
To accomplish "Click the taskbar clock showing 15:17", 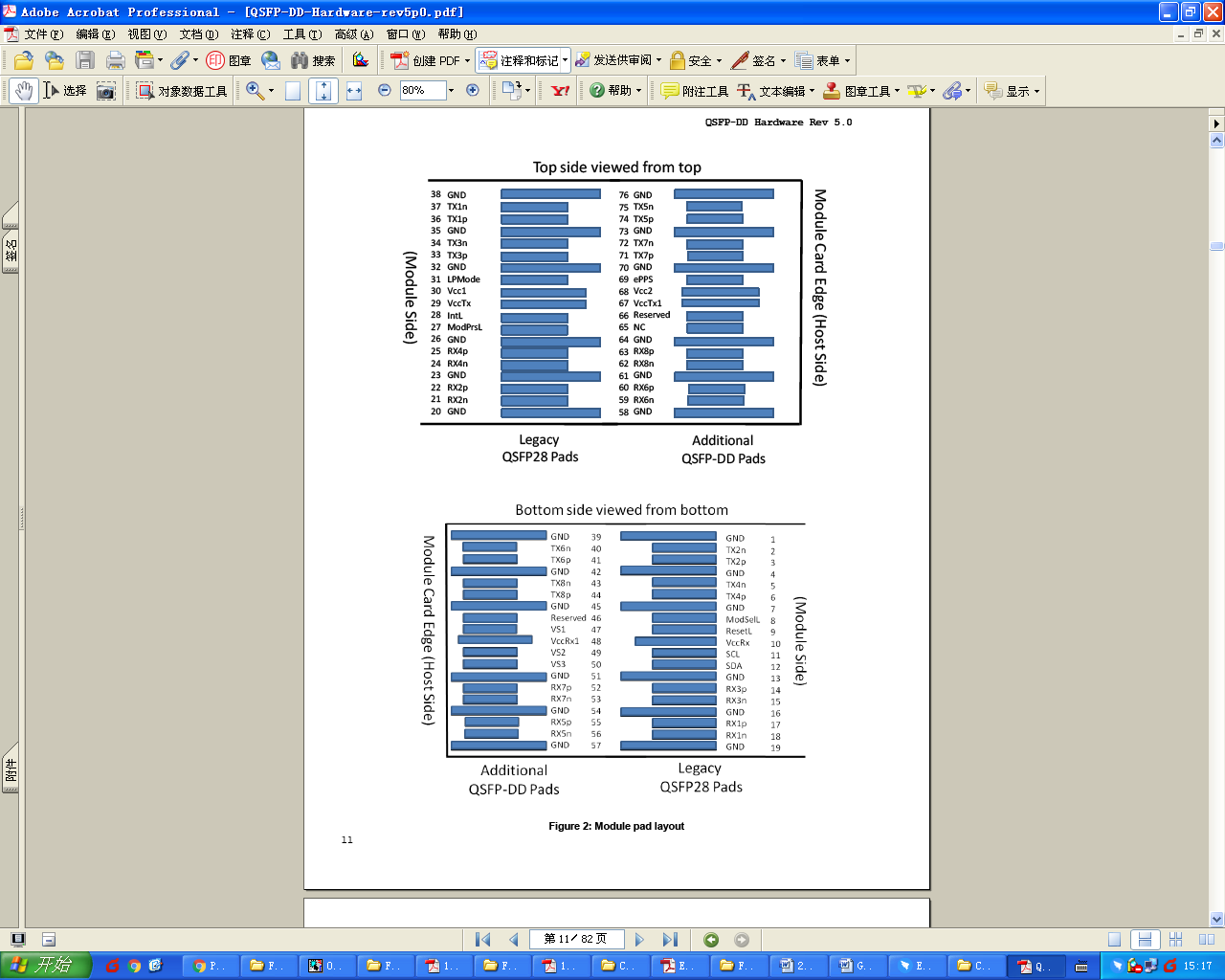I will point(1197,966).
